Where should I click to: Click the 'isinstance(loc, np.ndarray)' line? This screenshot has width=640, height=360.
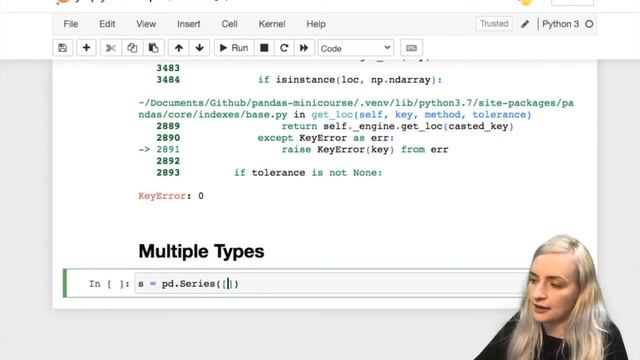[350, 80]
